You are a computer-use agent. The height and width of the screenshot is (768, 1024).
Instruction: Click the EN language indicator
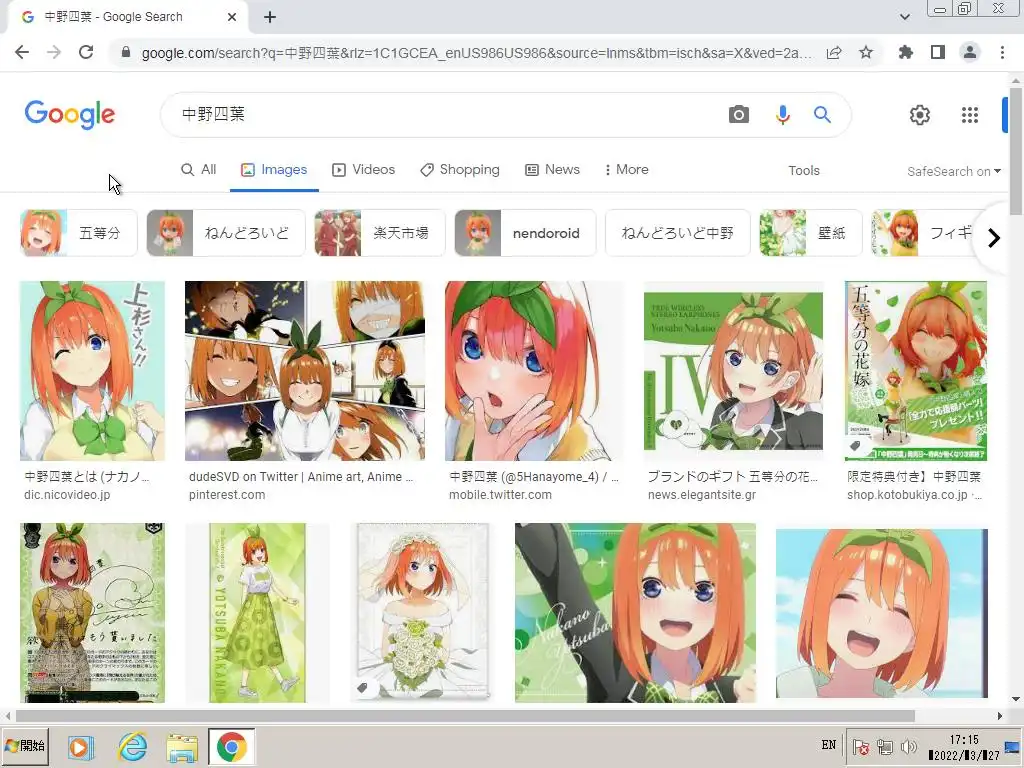[829, 745]
